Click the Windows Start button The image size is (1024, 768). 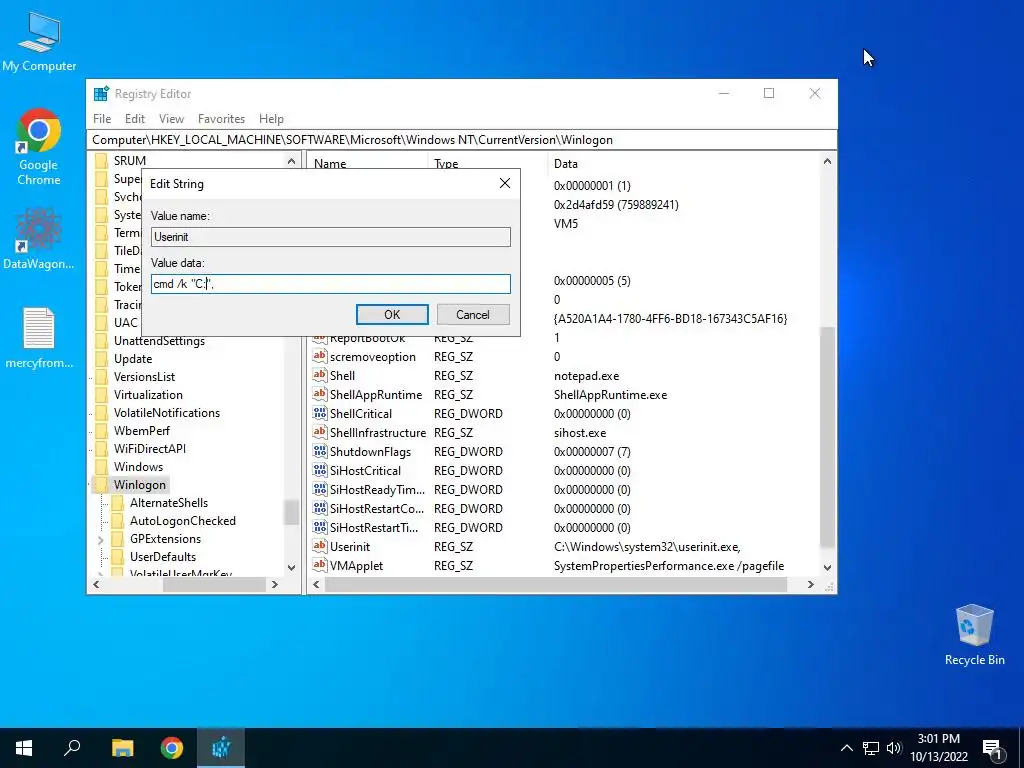coord(24,748)
